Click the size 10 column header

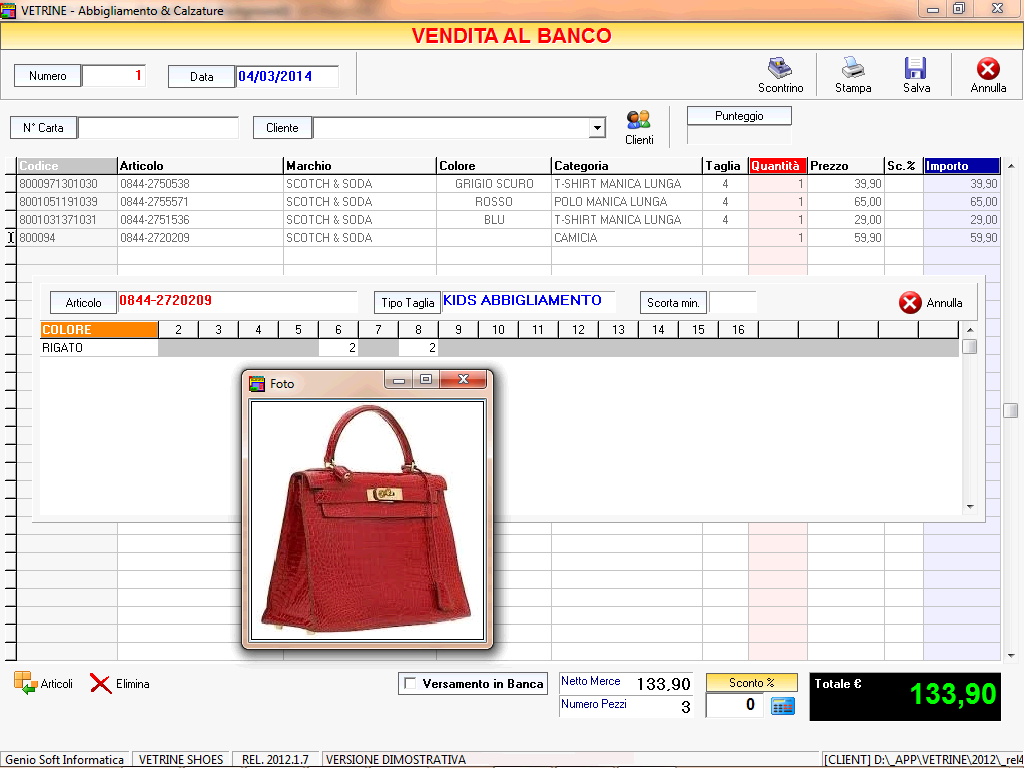pyautogui.click(x=498, y=330)
